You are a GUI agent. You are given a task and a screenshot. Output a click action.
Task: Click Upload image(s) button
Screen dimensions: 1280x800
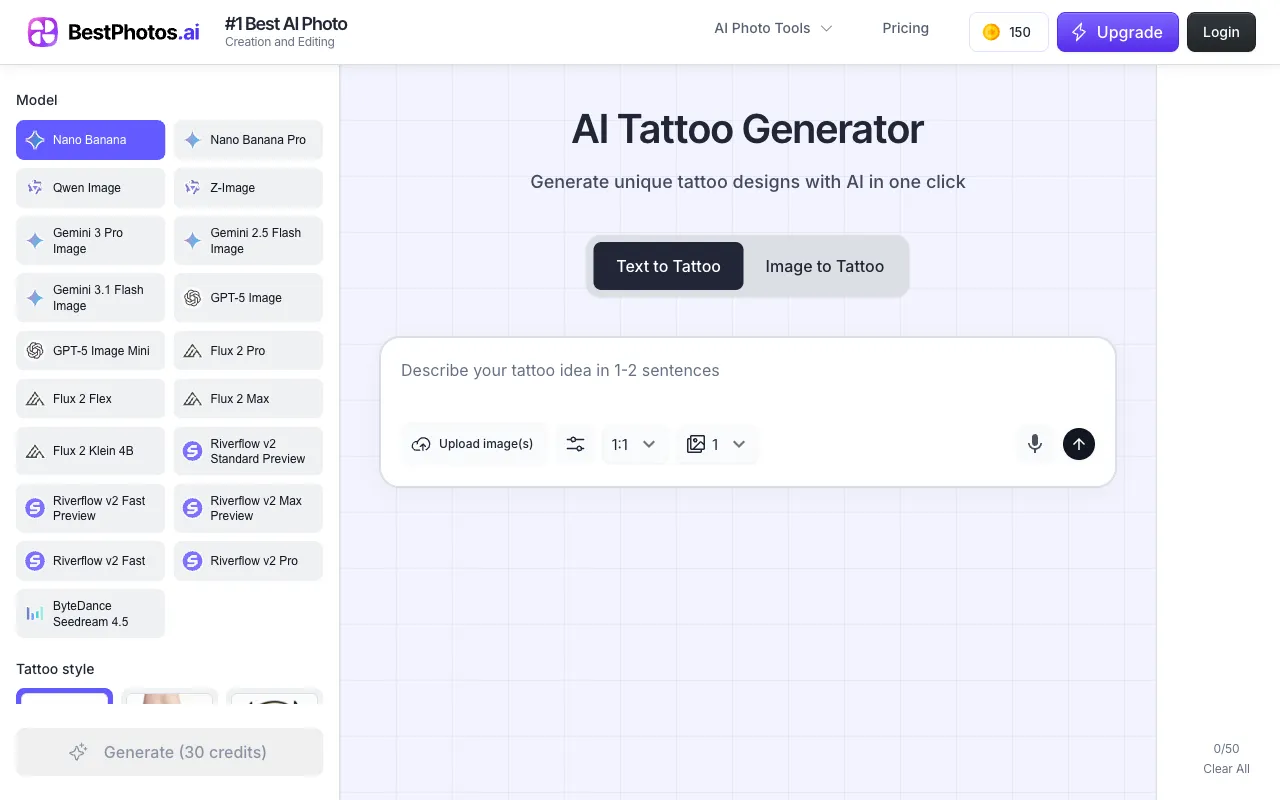click(x=474, y=444)
